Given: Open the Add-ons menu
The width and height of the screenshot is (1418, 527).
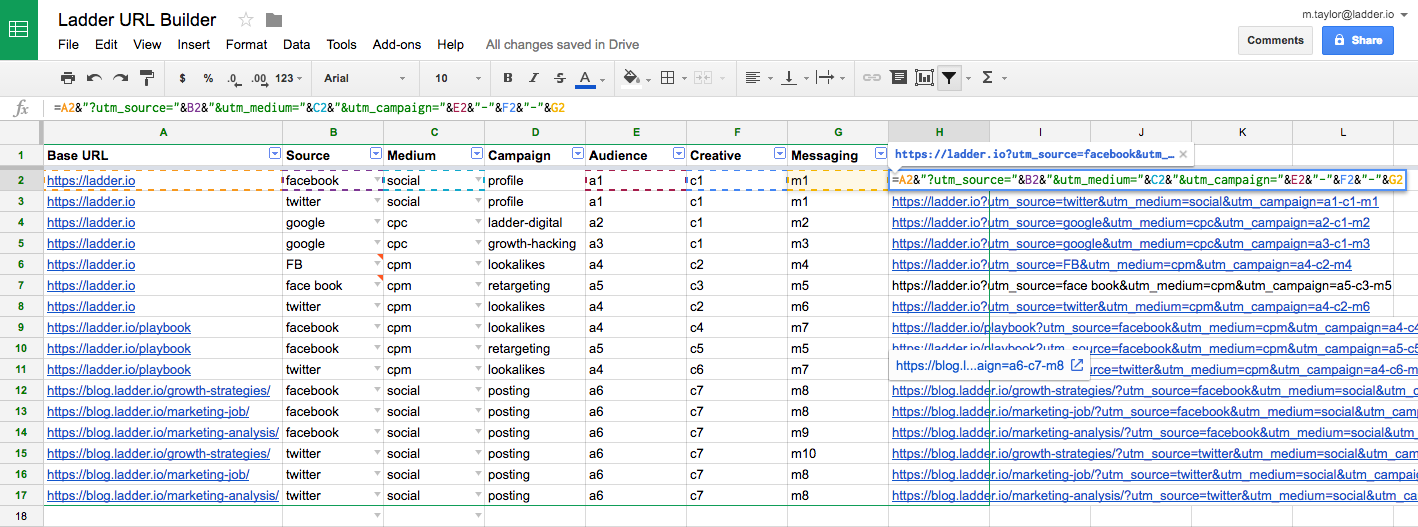Looking at the screenshot, I should (x=396, y=45).
